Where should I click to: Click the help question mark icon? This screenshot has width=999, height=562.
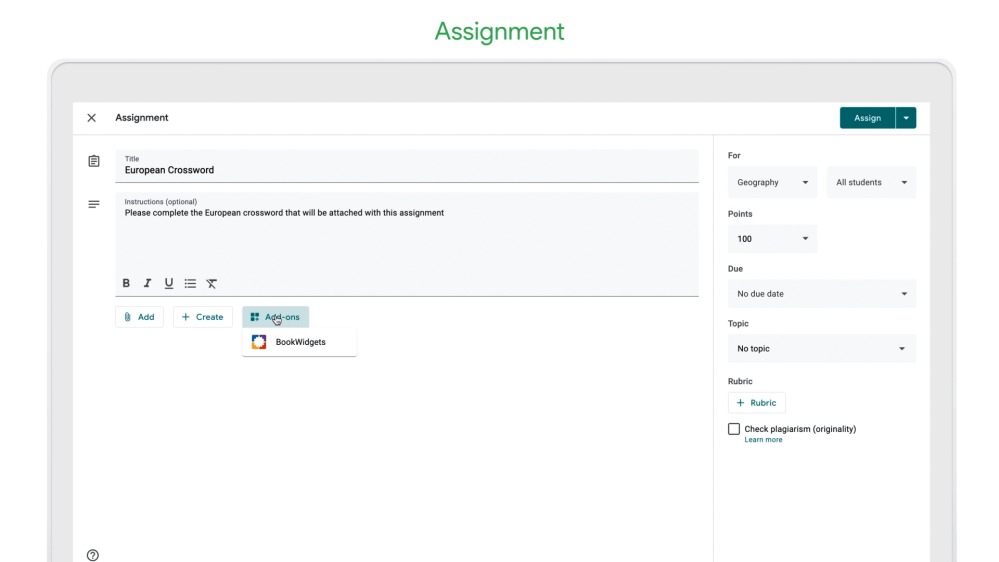[x=93, y=555]
